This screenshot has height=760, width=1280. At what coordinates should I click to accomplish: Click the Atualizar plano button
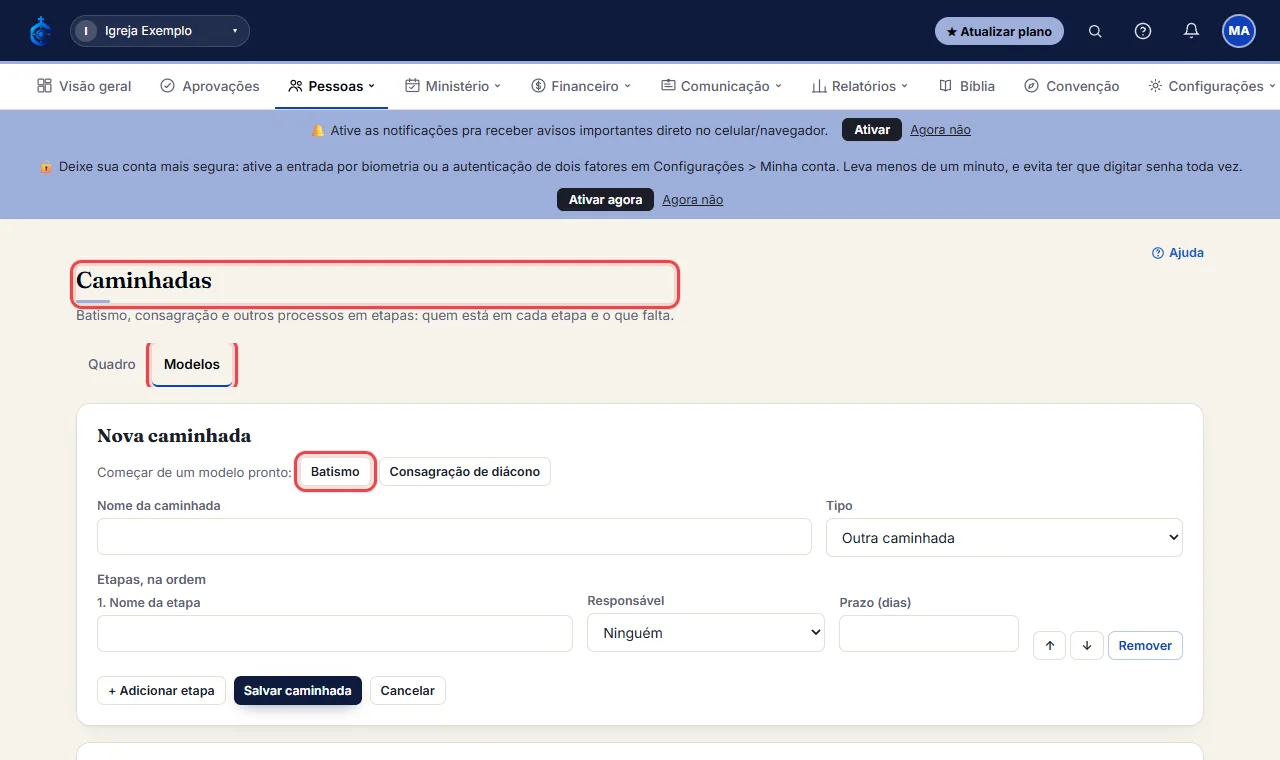coord(999,31)
